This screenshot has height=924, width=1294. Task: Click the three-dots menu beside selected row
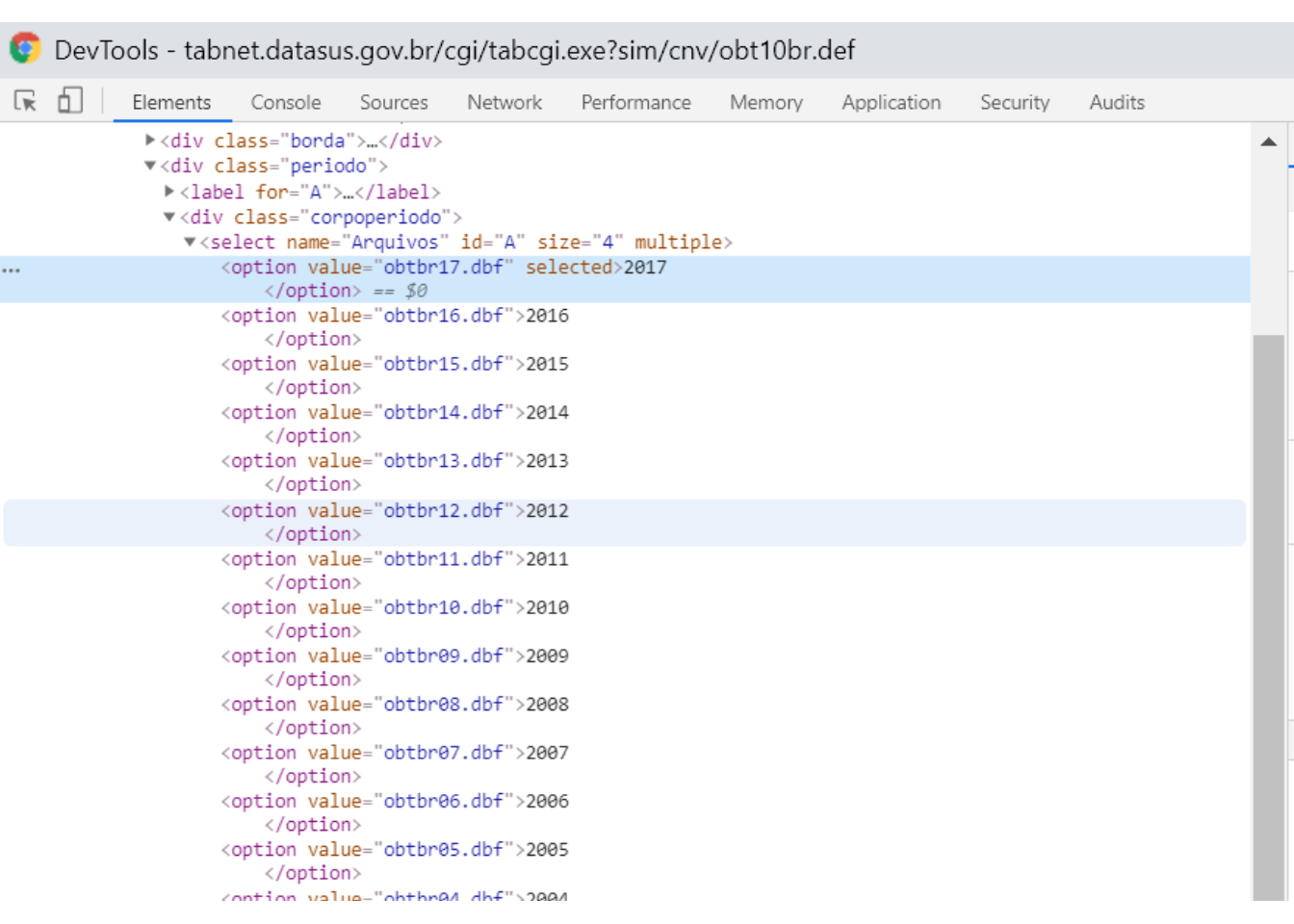12,270
